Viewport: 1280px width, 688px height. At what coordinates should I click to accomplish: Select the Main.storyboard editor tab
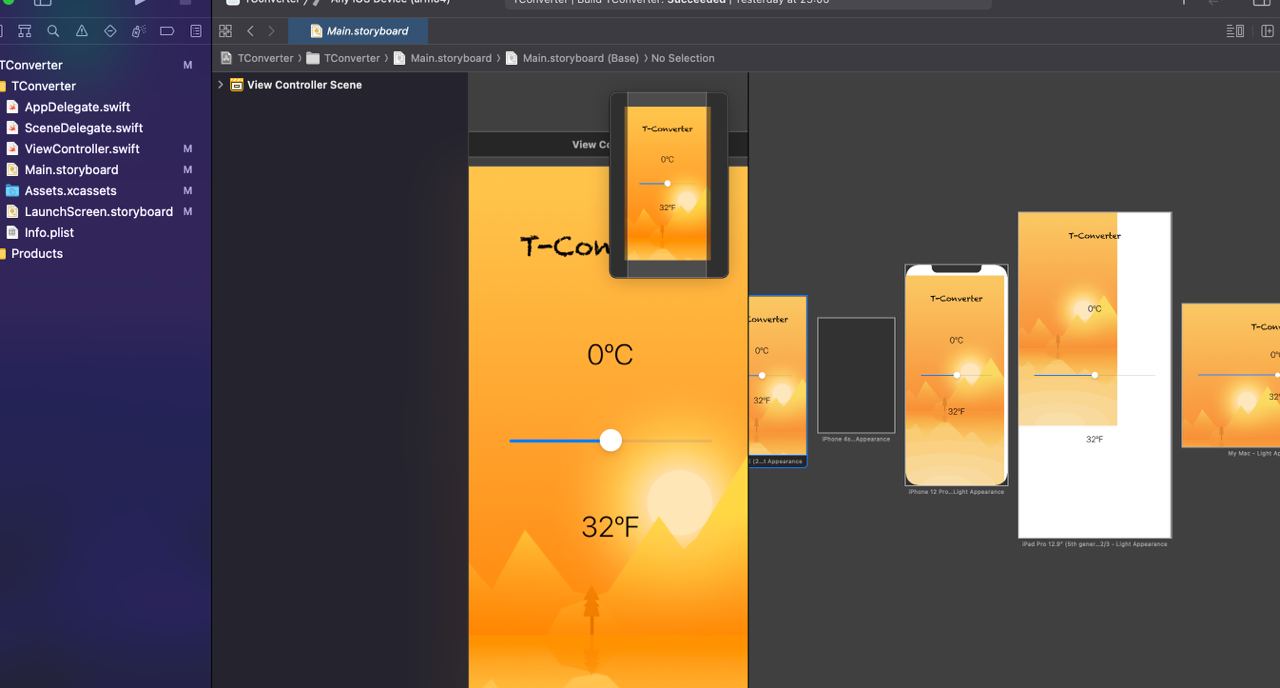point(358,31)
